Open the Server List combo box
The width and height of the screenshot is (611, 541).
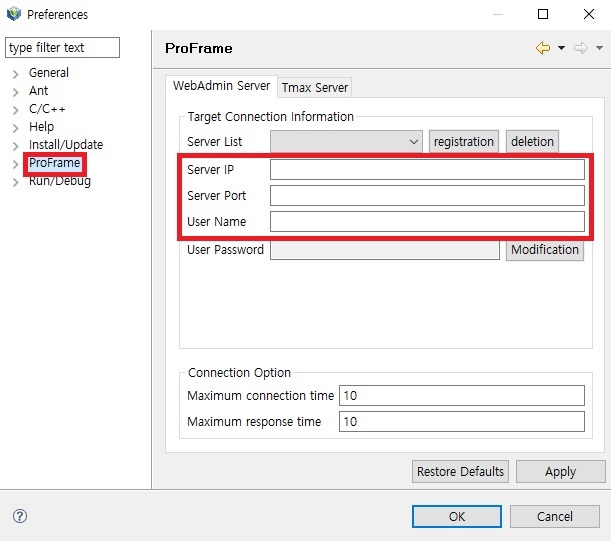(347, 142)
